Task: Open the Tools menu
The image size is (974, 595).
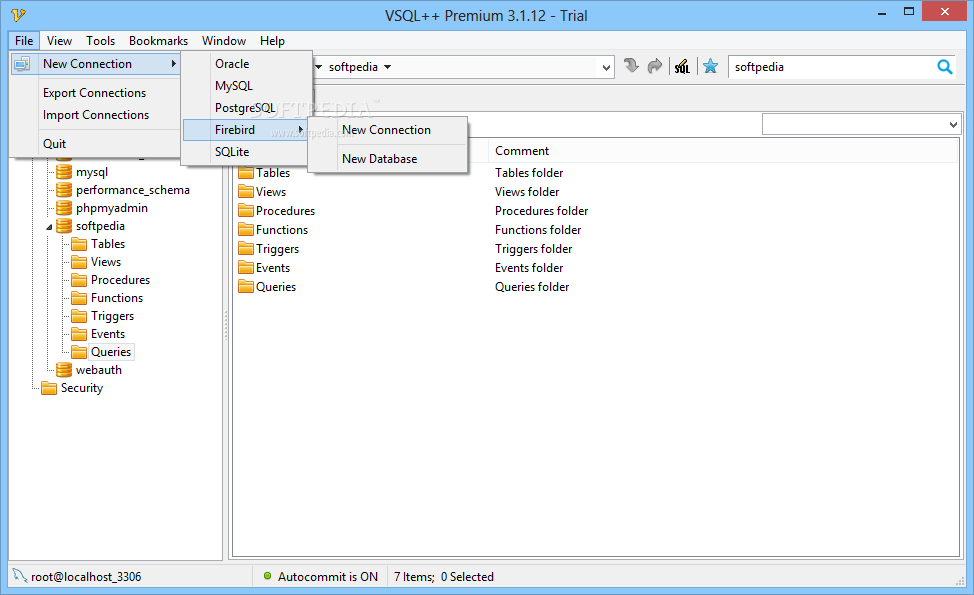Action: pos(101,41)
